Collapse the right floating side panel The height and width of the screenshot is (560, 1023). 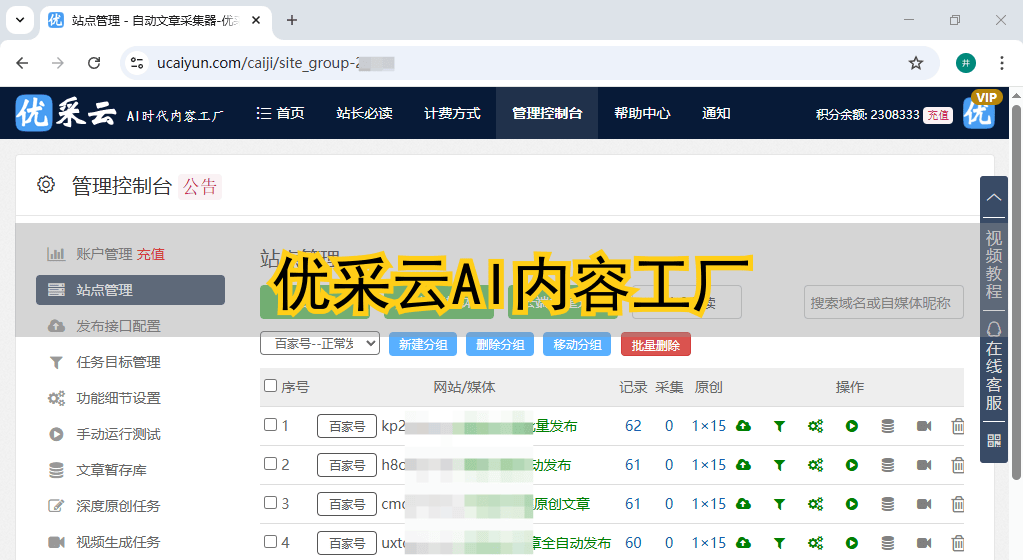point(993,198)
